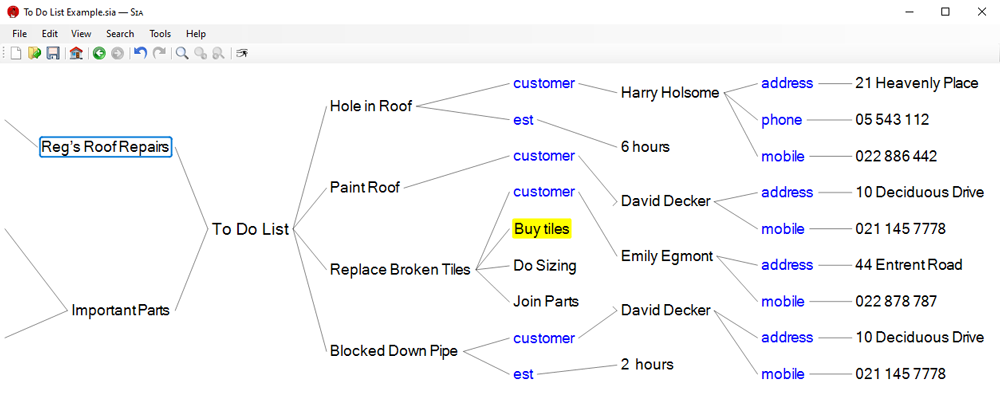Select the Reg's Roof Repairs node
Viewport: 1000px width, 393px height.
[105, 147]
